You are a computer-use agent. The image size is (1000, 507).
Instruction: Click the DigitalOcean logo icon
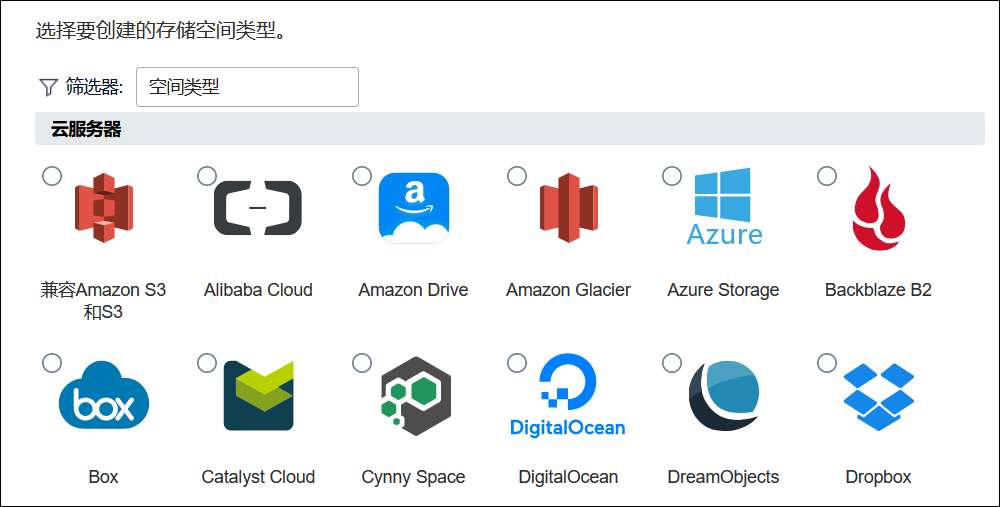pyautogui.click(x=568, y=396)
